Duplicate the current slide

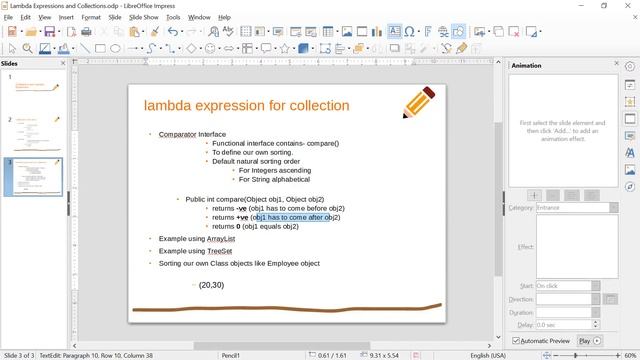tap(498, 31)
